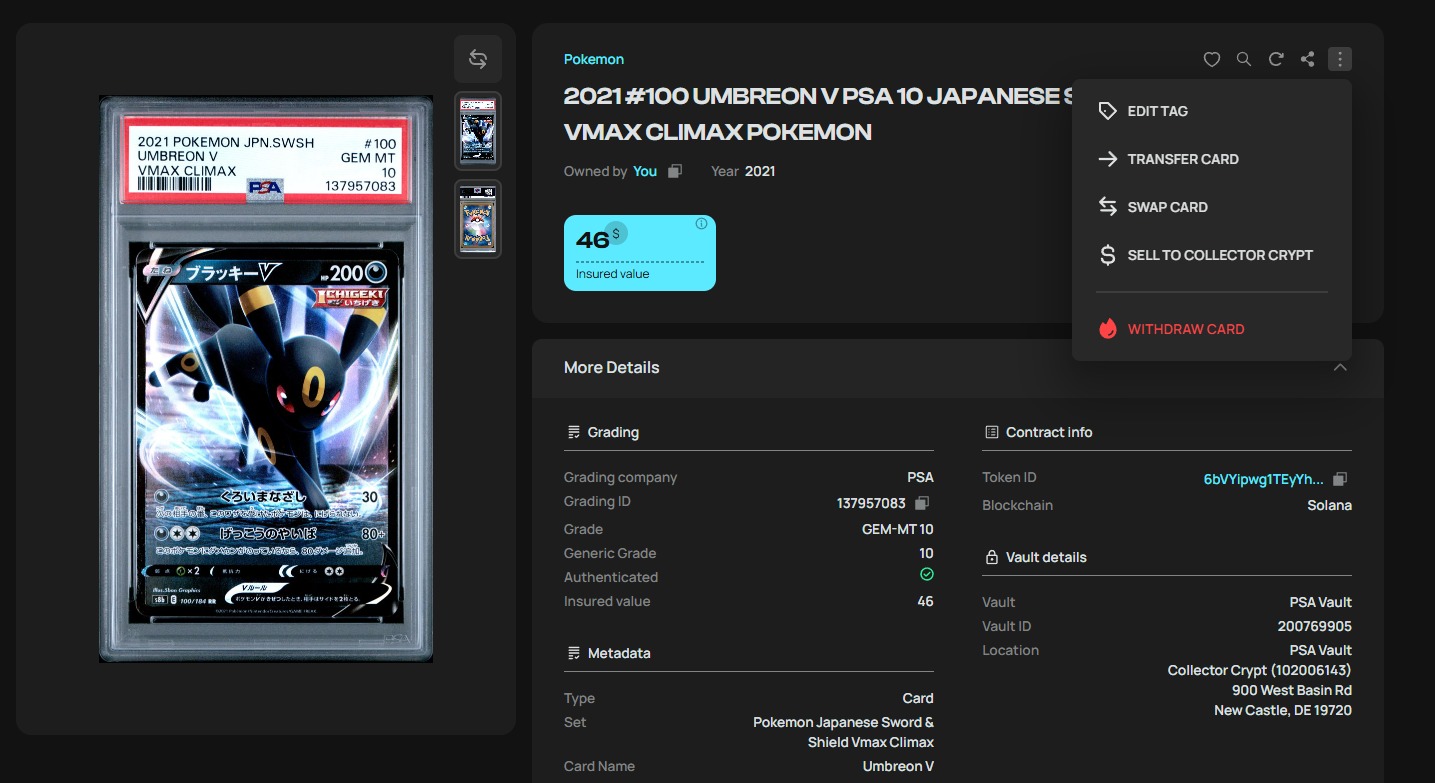Add card to favorites with heart icon
The height and width of the screenshot is (783, 1435).
(x=1212, y=59)
